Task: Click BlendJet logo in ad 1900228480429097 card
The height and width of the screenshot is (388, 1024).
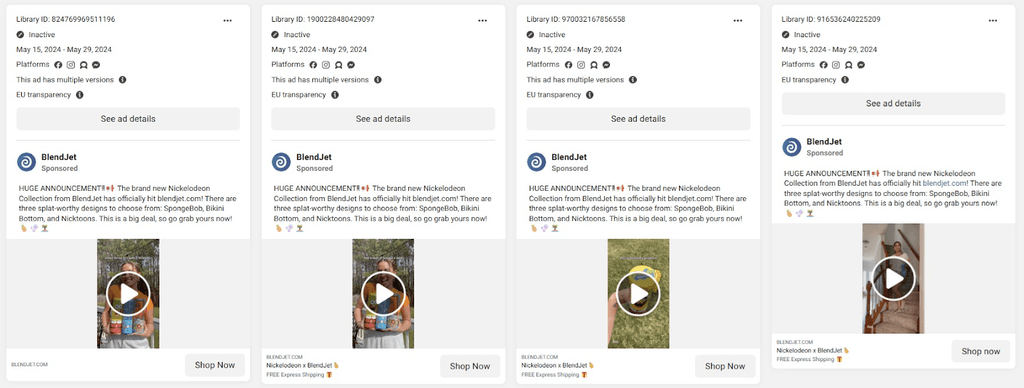Action: pyautogui.click(x=281, y=162)
